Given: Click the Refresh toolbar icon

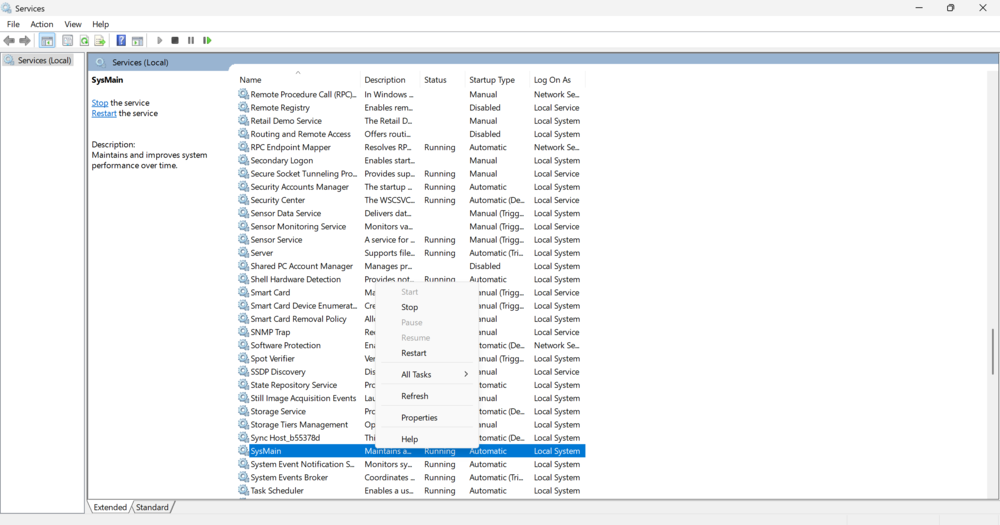Looking at the screenshot, I should (84, 41).
